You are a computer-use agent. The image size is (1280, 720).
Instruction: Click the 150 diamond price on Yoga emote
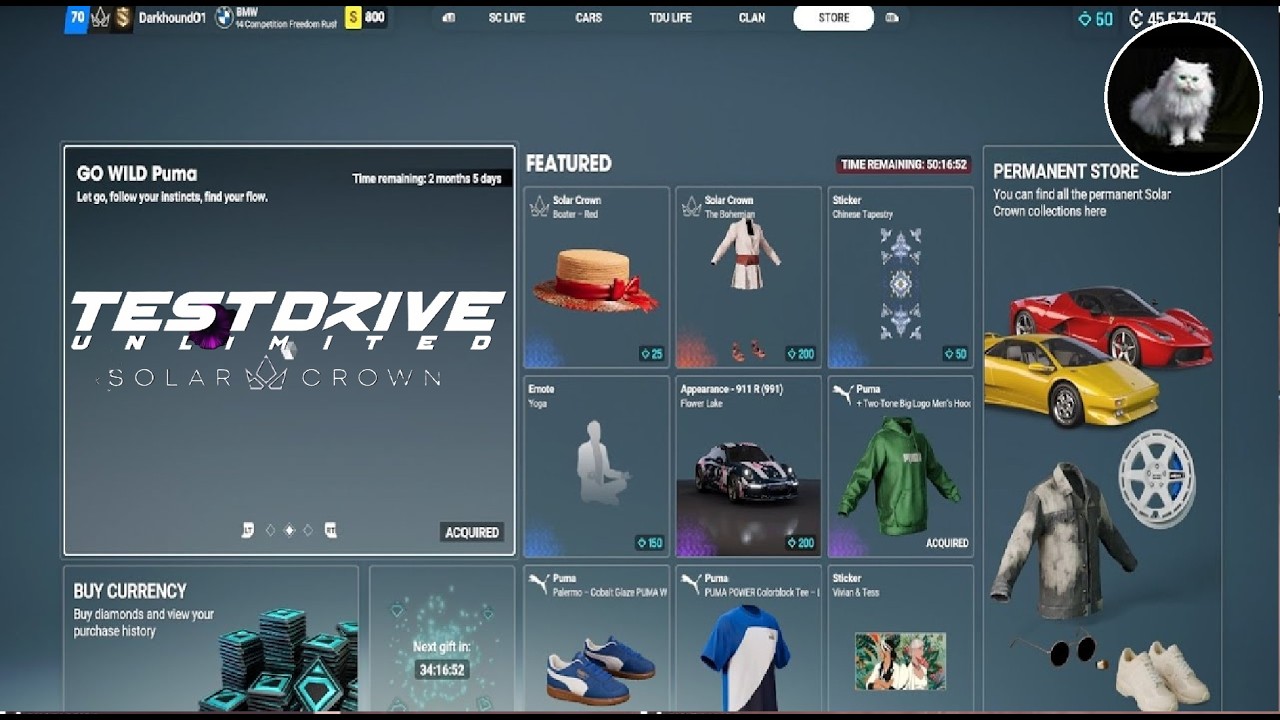649,543
